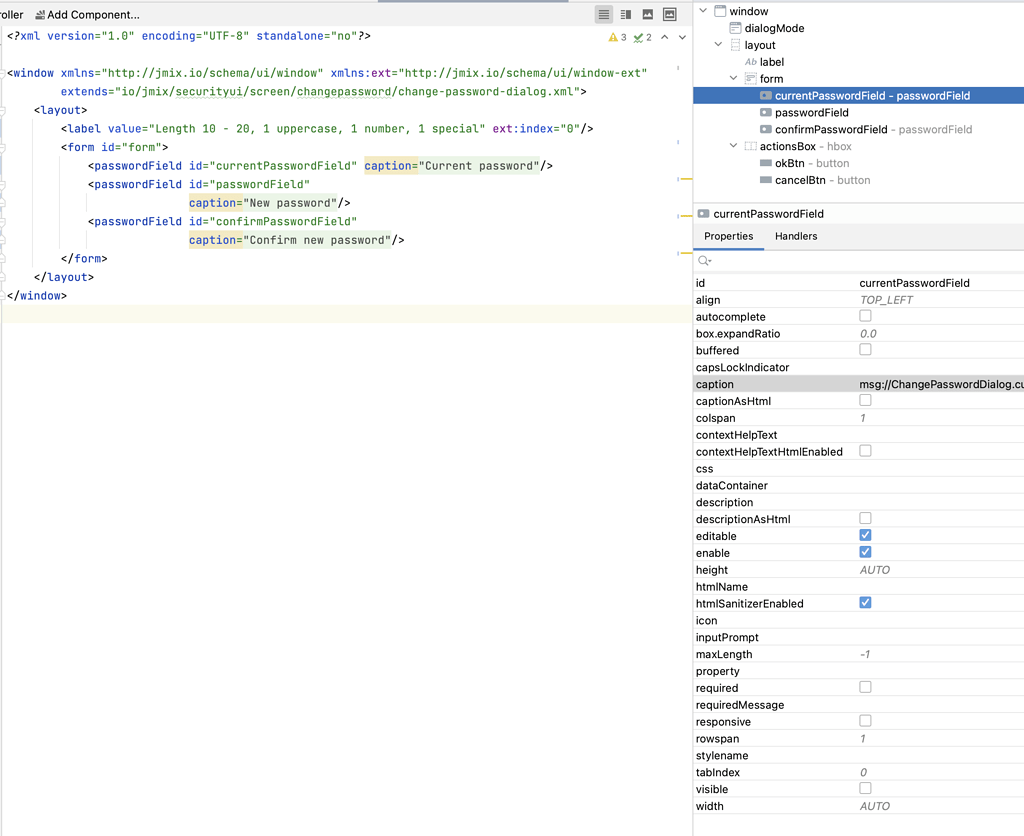Collapse the form node in component tree
The height and width of the screenshot is (836, 1024).
click(733, 78)
